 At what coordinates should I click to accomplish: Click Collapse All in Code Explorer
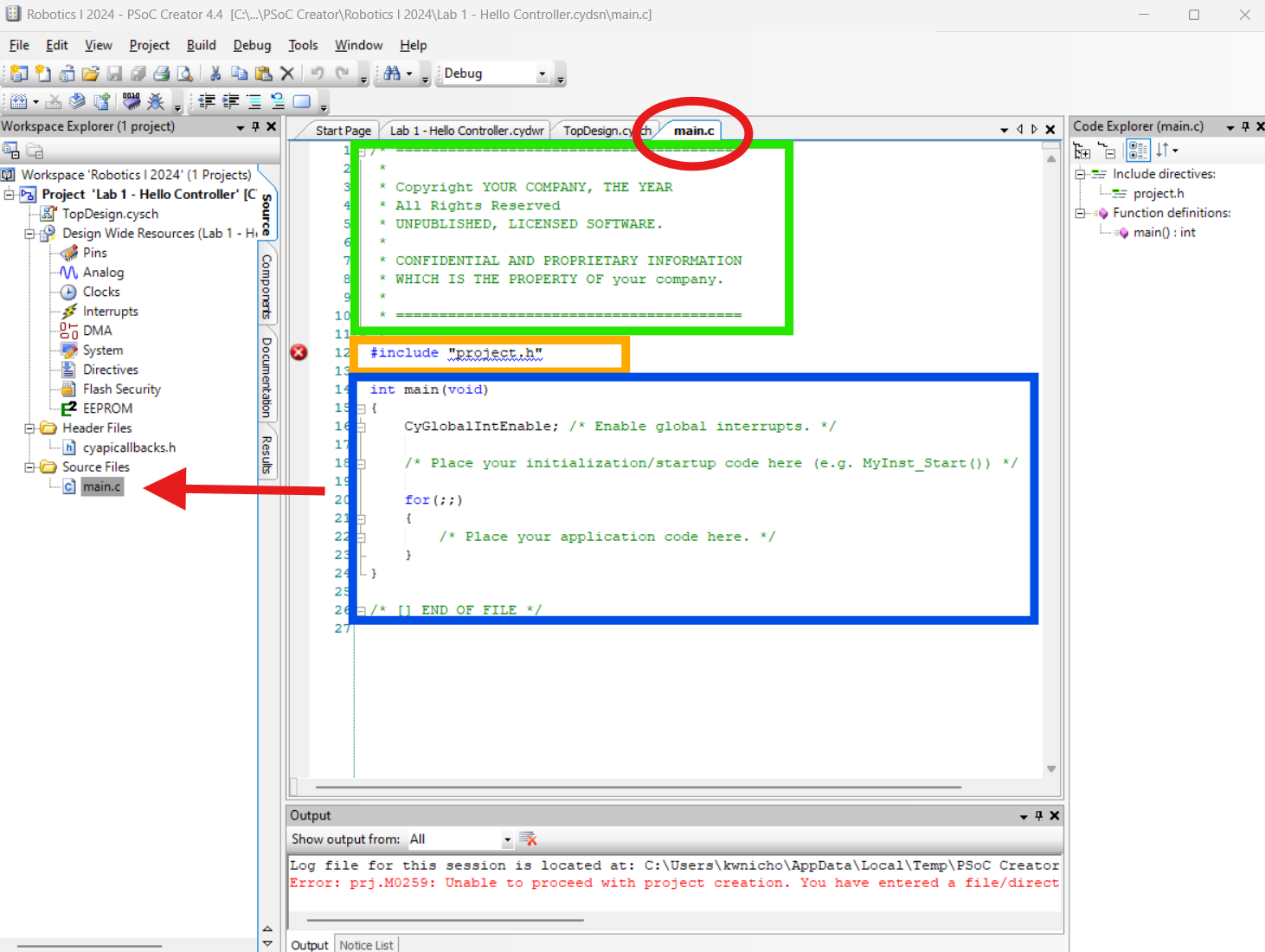[x=1107, y=151]
